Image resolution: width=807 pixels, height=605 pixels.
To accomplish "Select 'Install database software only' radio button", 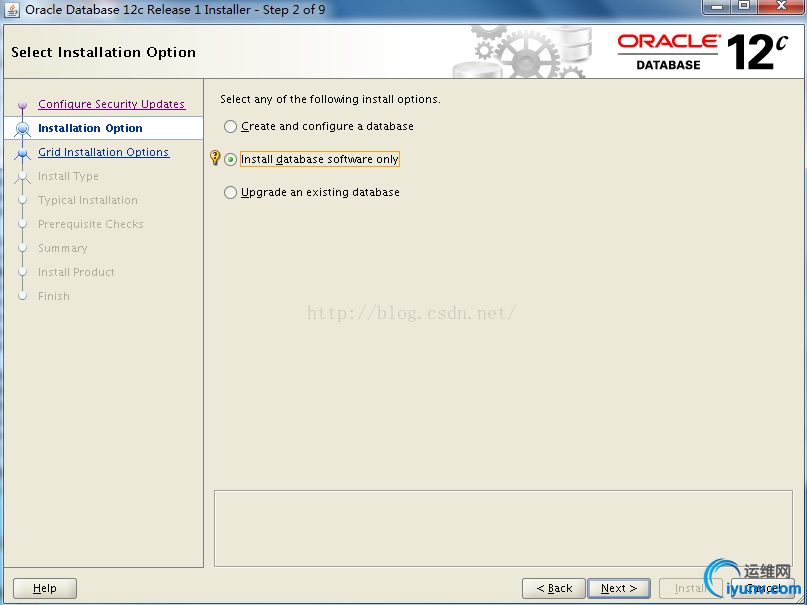I will (x=231, y=159).
